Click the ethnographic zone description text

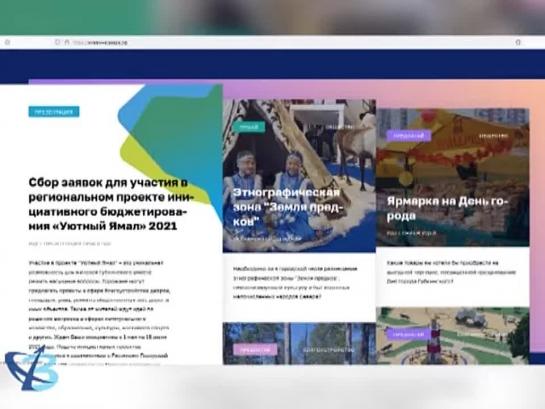(295, 283)
